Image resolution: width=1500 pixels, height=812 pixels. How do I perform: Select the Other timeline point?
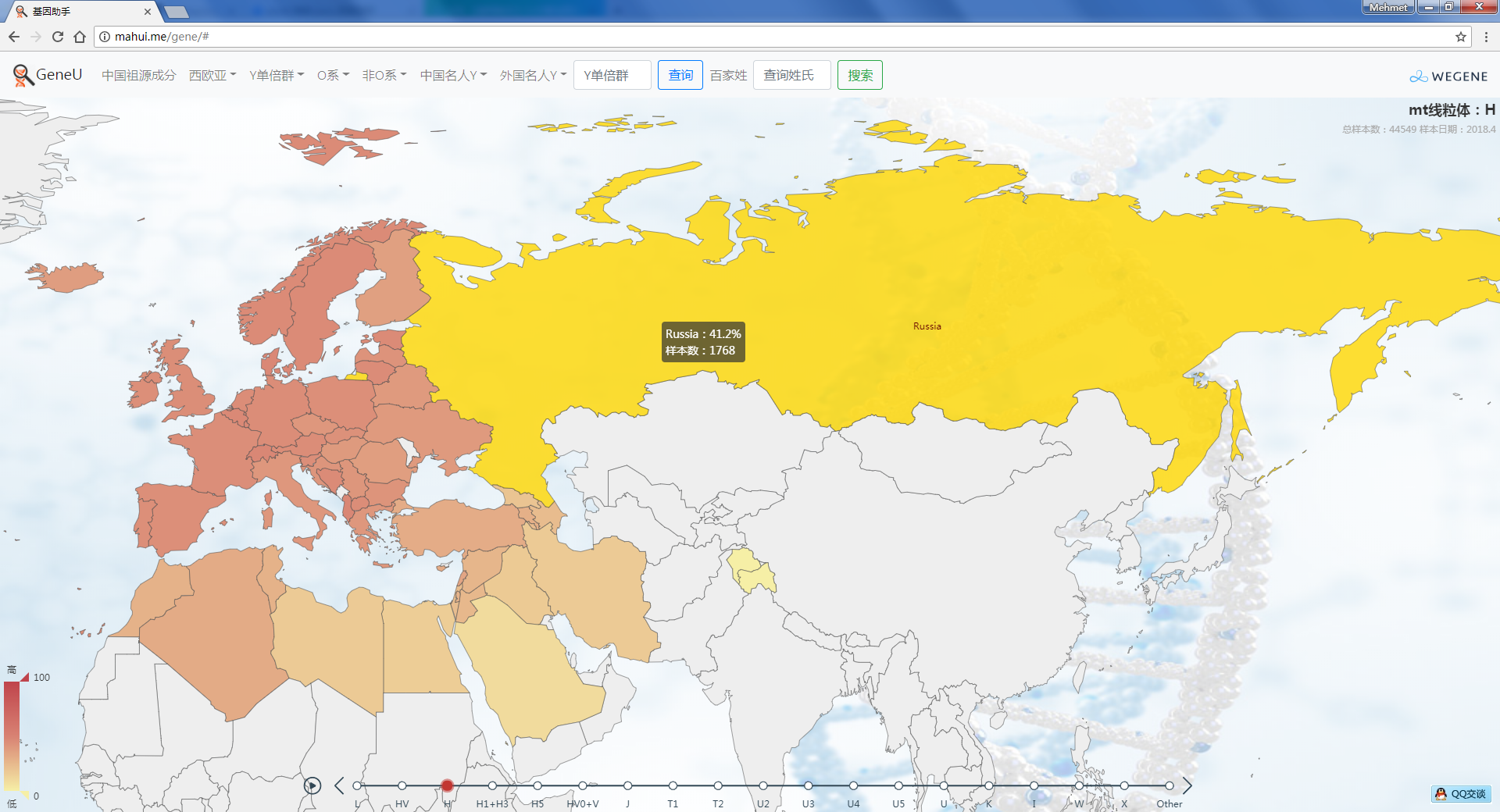pos(1169,785)
